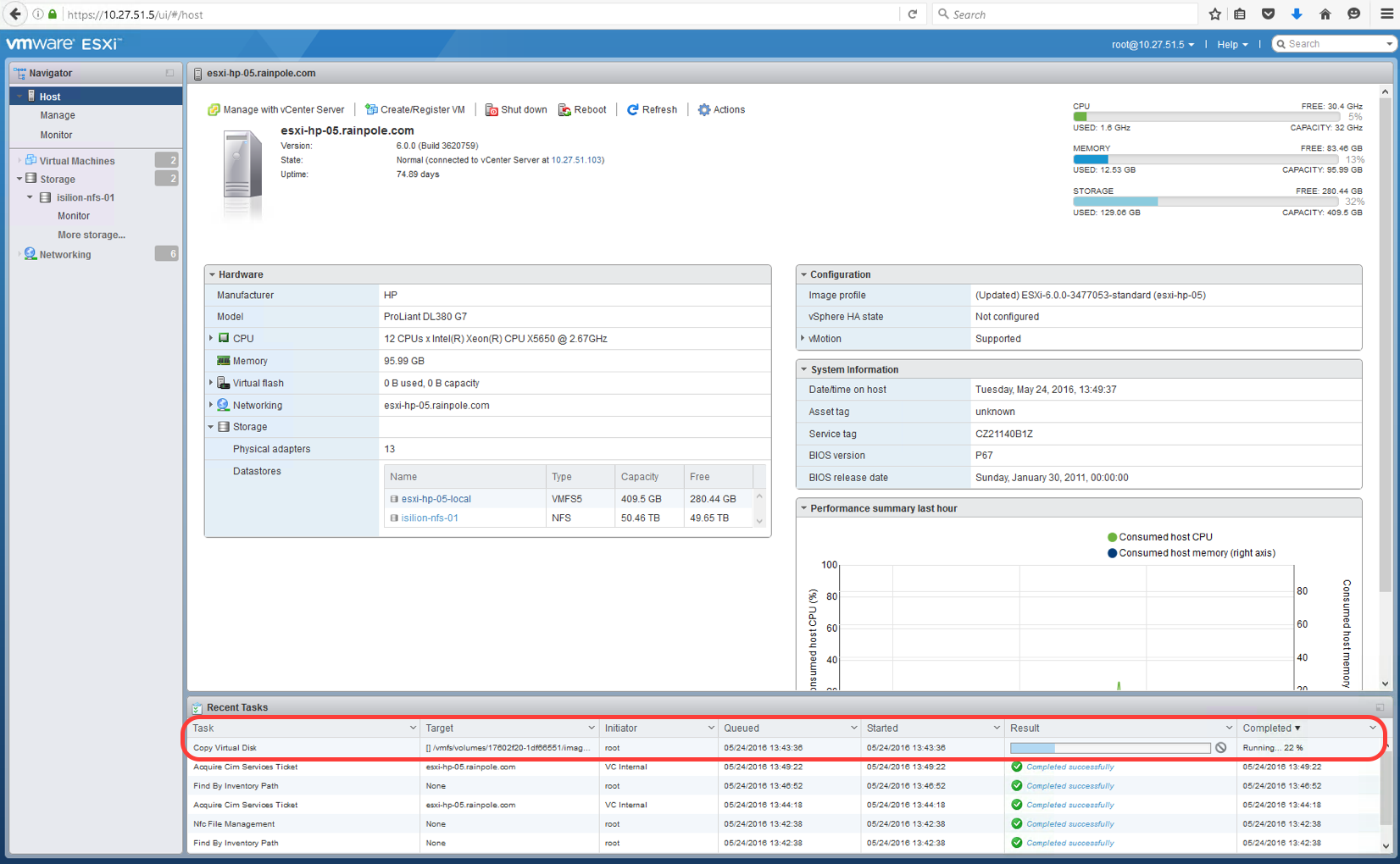The height and width of the screenshot is (864, 1400).
Task: Click Manage with vCenter Server icon
Action: (x=214, y=110)
